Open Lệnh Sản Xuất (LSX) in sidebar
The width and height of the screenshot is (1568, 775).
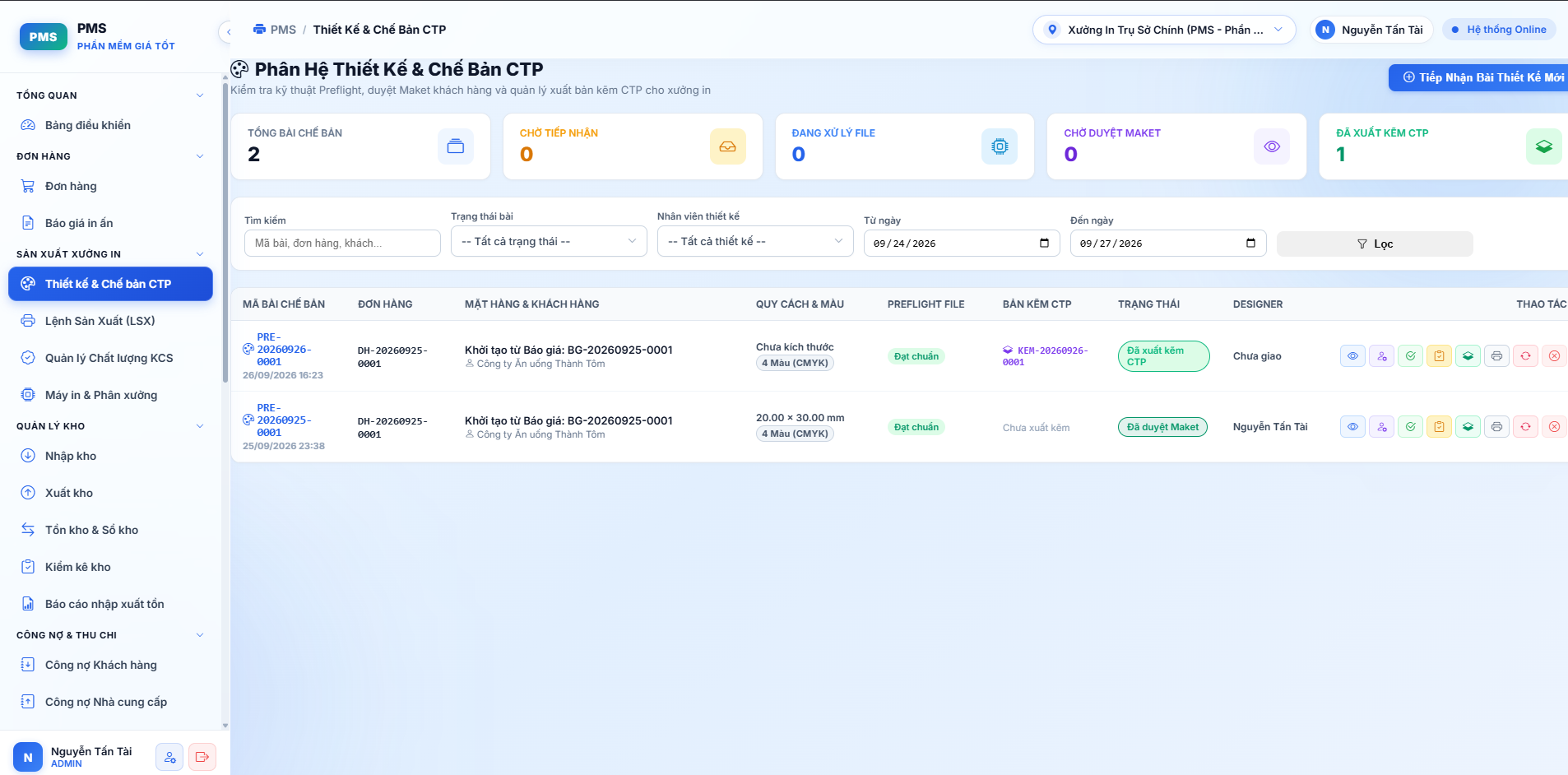(110, 321)
